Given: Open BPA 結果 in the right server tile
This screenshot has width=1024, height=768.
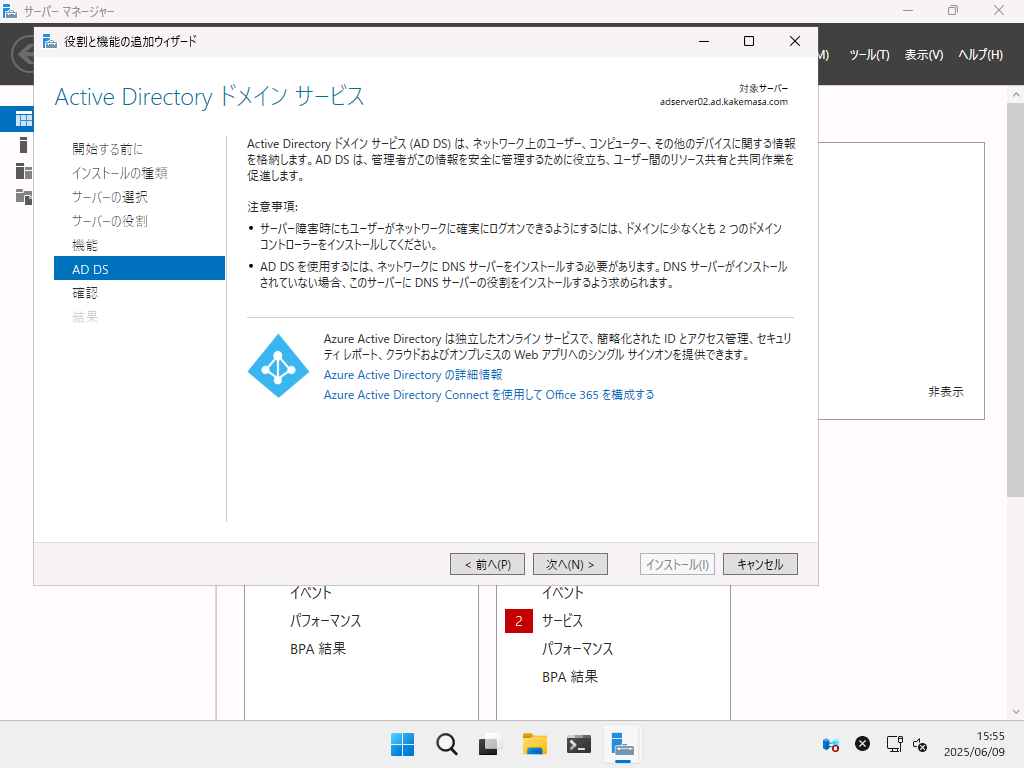Looking at the screenshot, I should tap(570, 677).
